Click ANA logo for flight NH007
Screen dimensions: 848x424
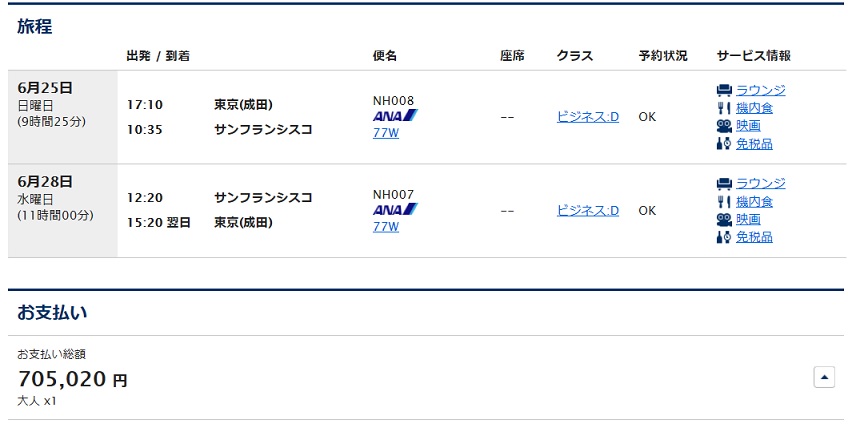point(395,209)
